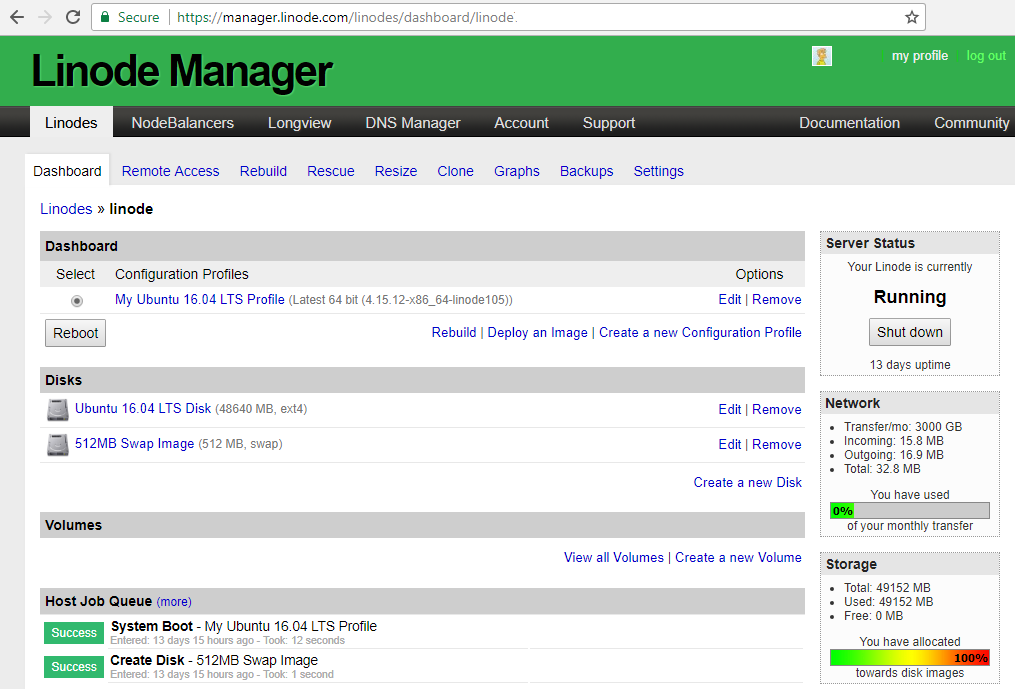Open the Remote Access sub-tab
The height and width of the screenshot is (689, 1015).
(x=170, y=171)
